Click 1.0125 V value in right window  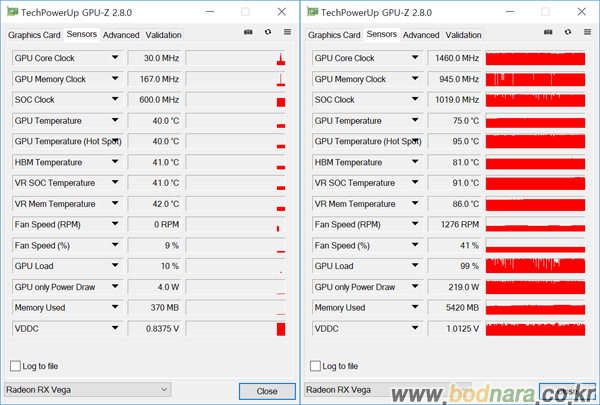tap(454, 328)
